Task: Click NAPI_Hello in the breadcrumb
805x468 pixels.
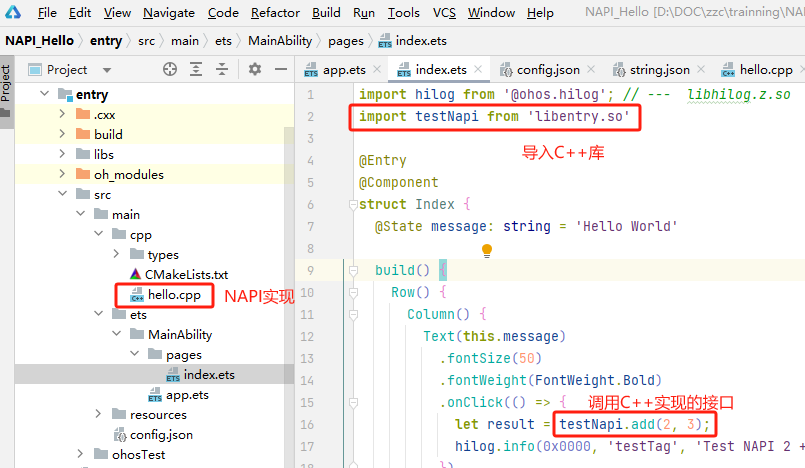Action: point(40,41)
